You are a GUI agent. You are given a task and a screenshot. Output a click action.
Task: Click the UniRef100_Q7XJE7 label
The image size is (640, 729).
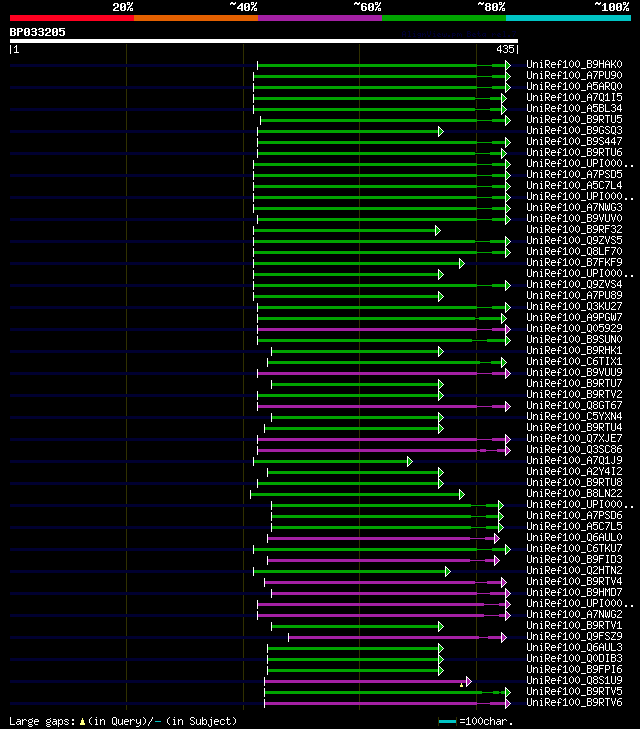(x=574, y=438)
